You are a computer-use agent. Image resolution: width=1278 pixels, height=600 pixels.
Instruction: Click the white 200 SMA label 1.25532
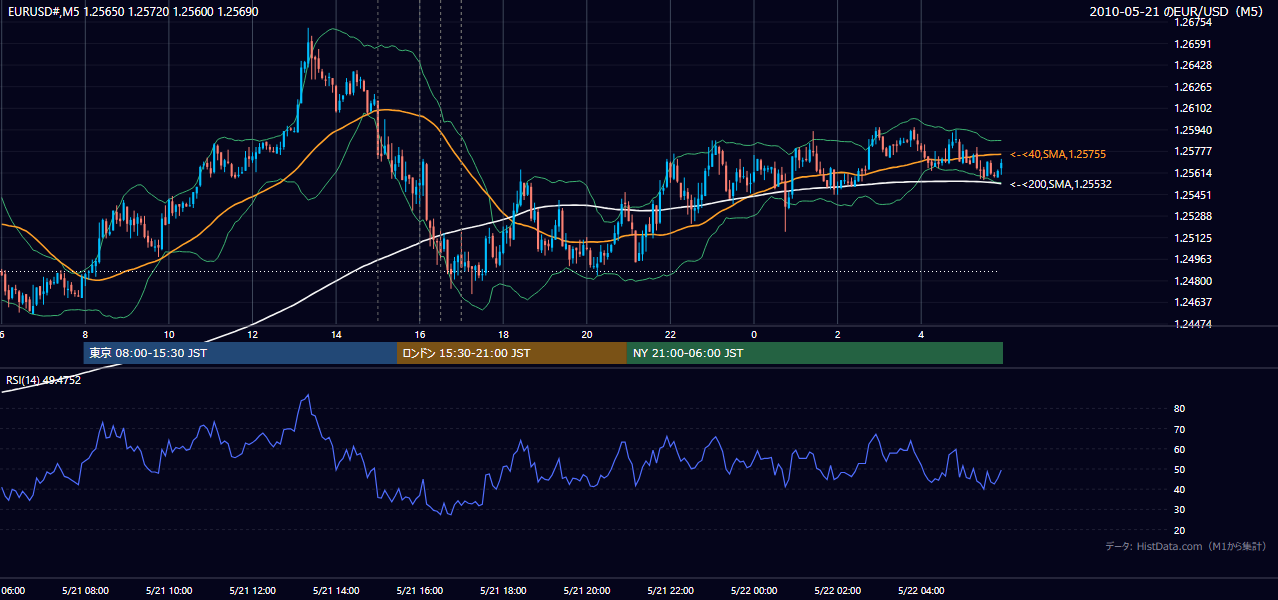(1061, 184)
